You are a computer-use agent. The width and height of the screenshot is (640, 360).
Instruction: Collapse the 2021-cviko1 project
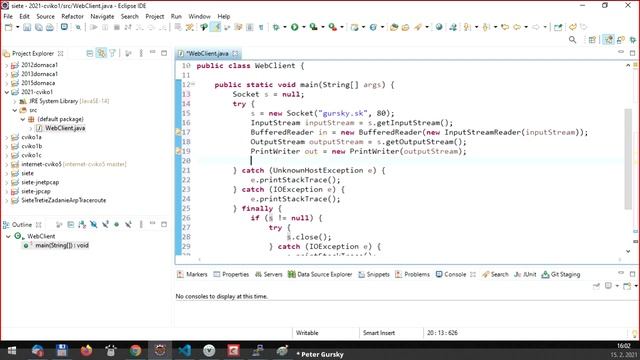tap(7, 92)
